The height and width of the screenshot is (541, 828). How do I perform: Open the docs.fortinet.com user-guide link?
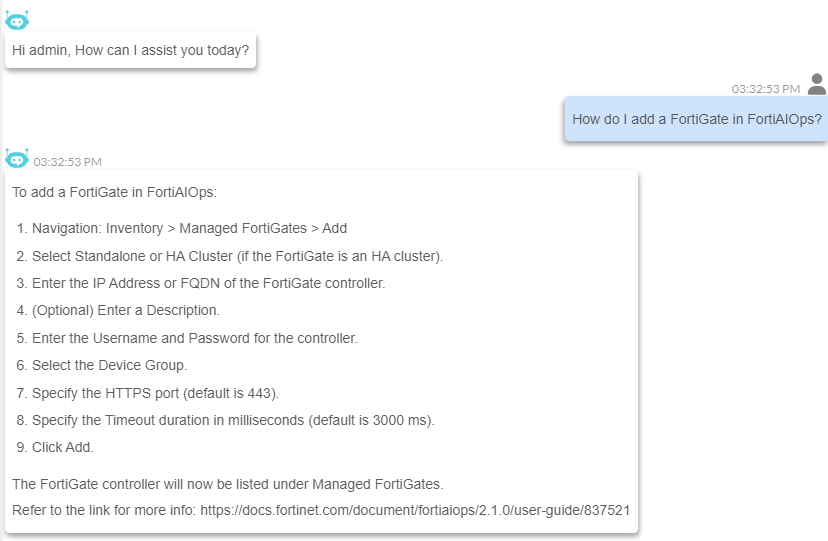coord(415,511)
